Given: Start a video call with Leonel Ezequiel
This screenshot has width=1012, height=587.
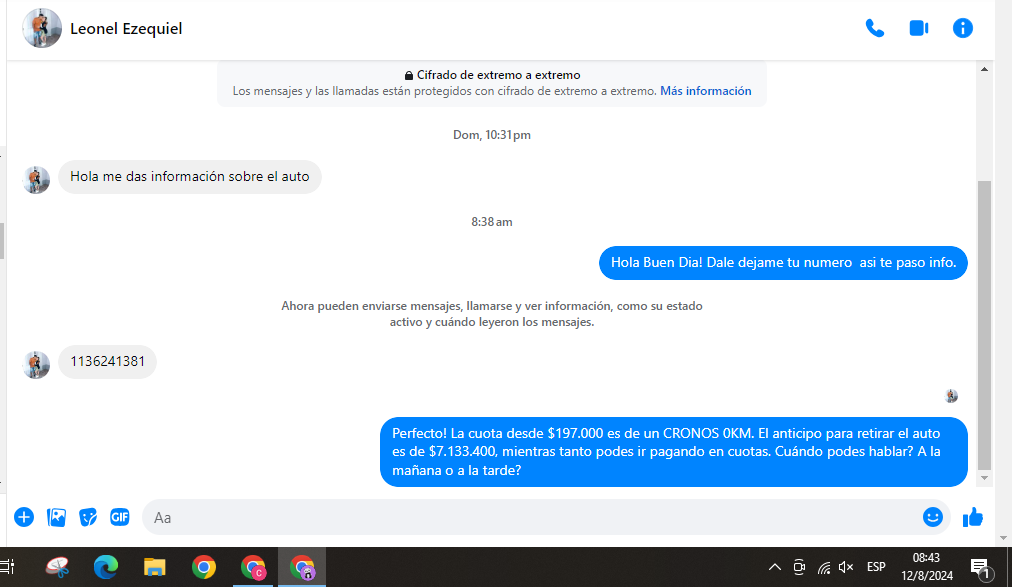Looking at the screenshot, I should 918,28.
